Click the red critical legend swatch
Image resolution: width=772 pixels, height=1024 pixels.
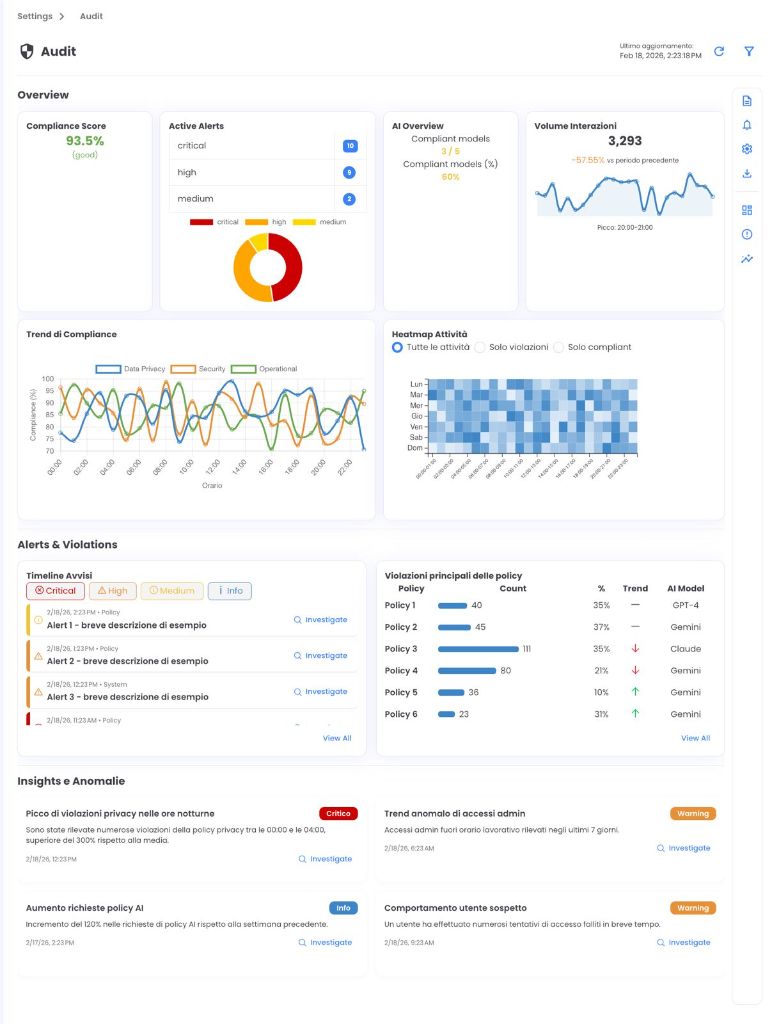(201, 222)
